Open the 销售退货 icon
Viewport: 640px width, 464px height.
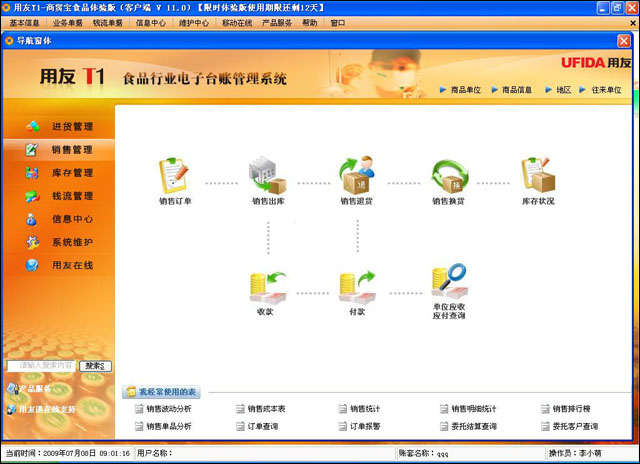click(357, 176)
